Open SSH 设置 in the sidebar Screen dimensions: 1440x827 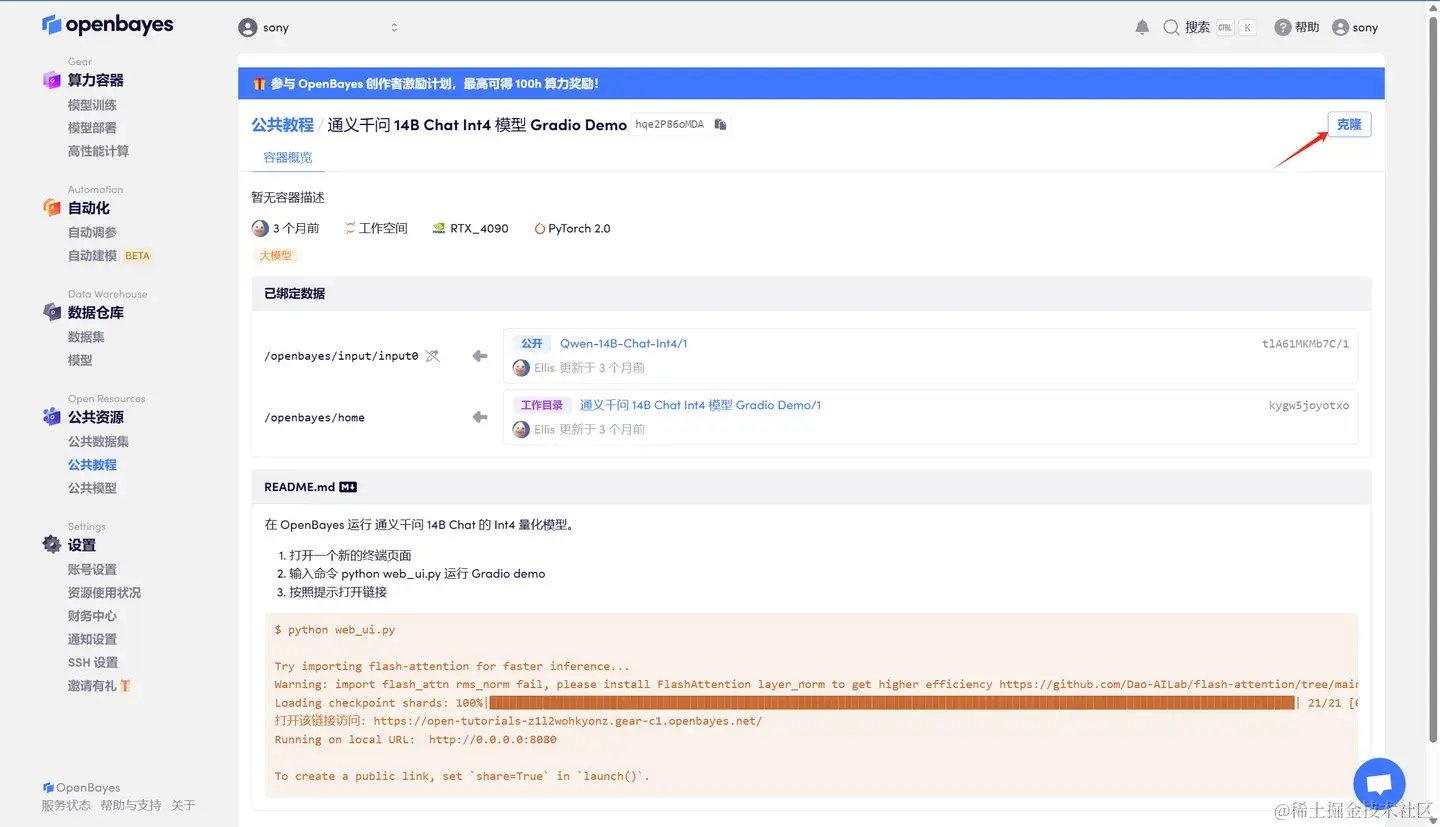(x=93, y=663)
